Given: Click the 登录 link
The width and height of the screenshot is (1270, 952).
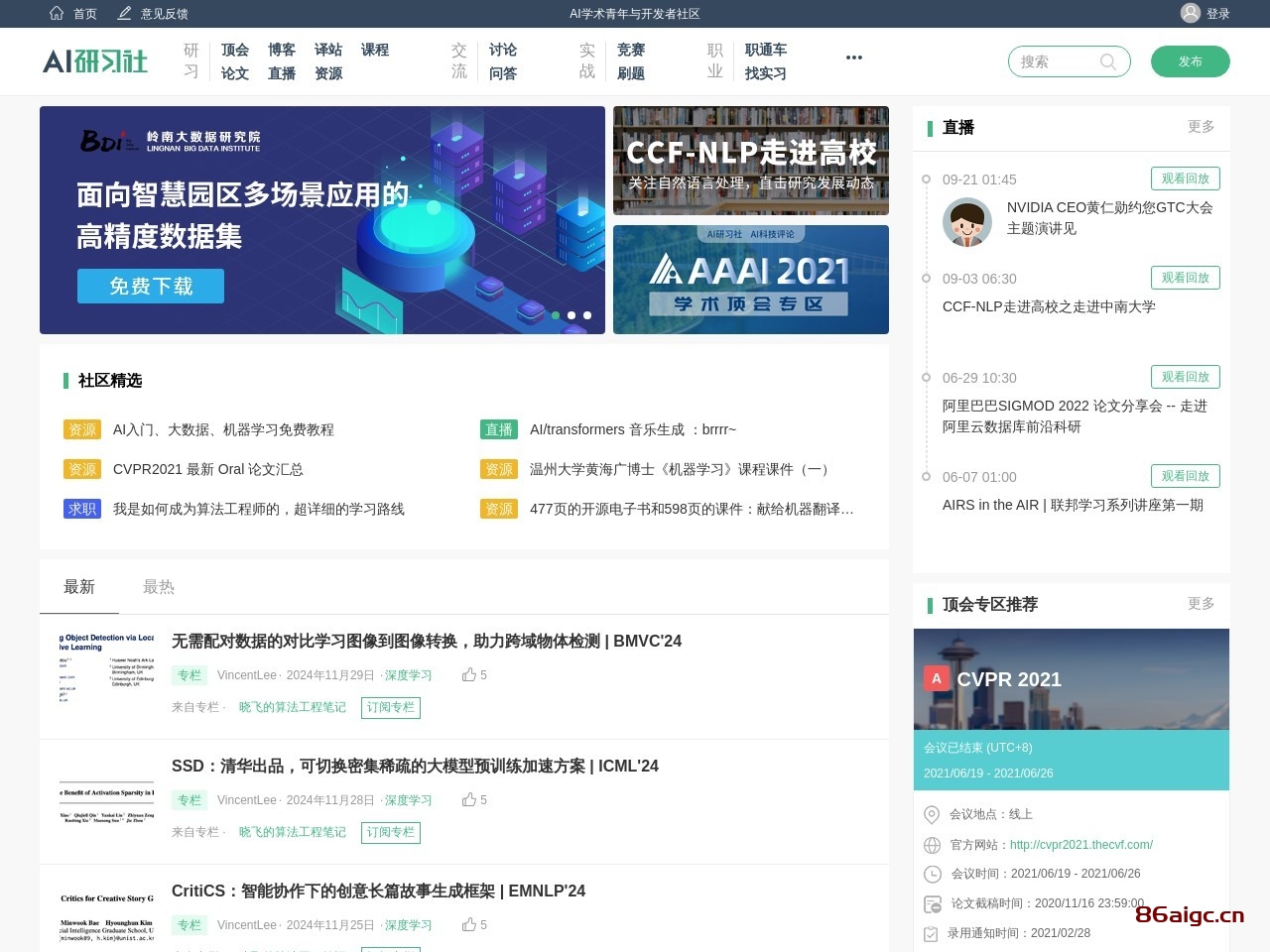Looking at the screenshot, I should pyautogui.click(x=1218, y=14).
